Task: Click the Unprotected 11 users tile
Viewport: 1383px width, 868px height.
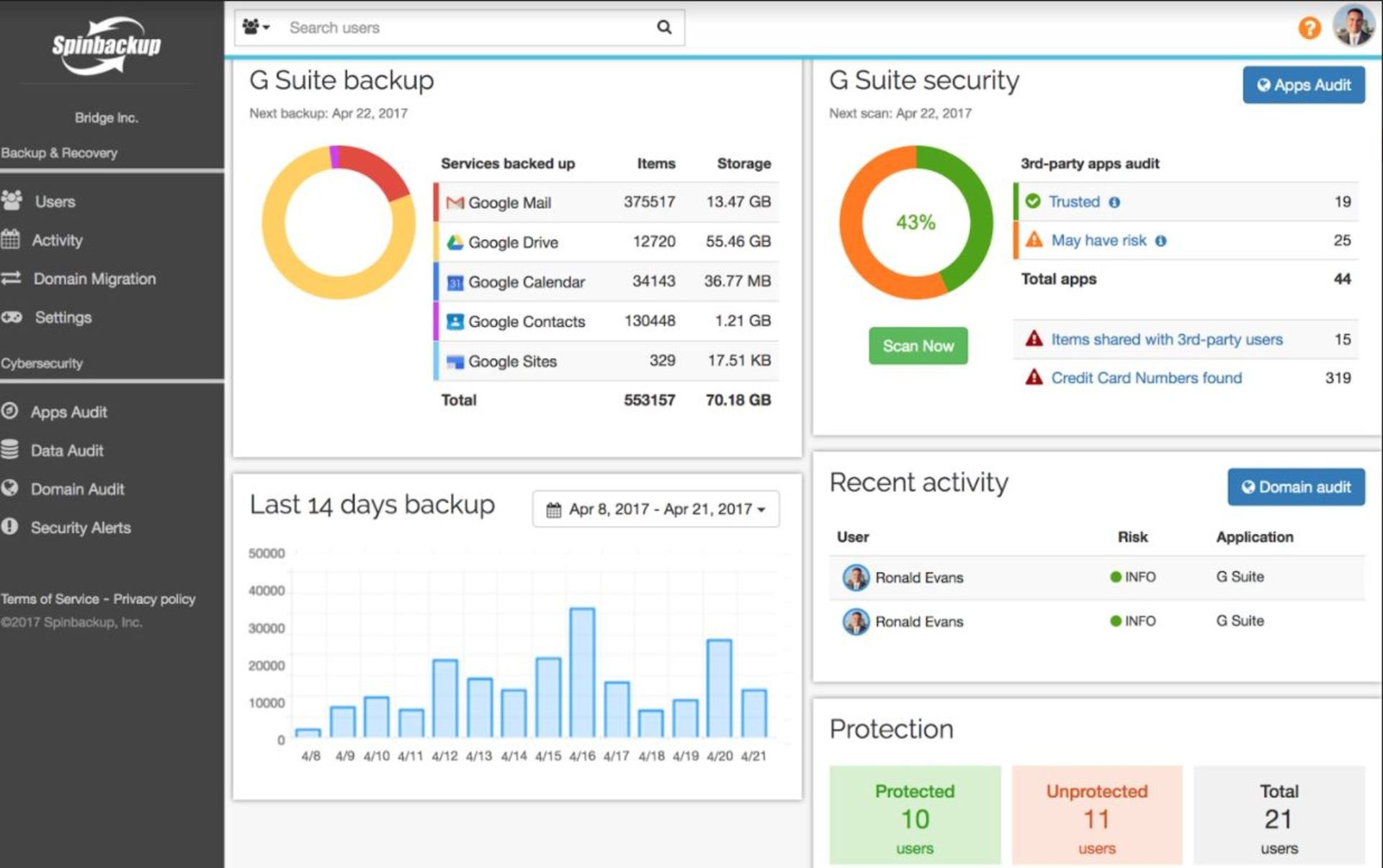Action: pyautogui.click(x=1096, y=815)
